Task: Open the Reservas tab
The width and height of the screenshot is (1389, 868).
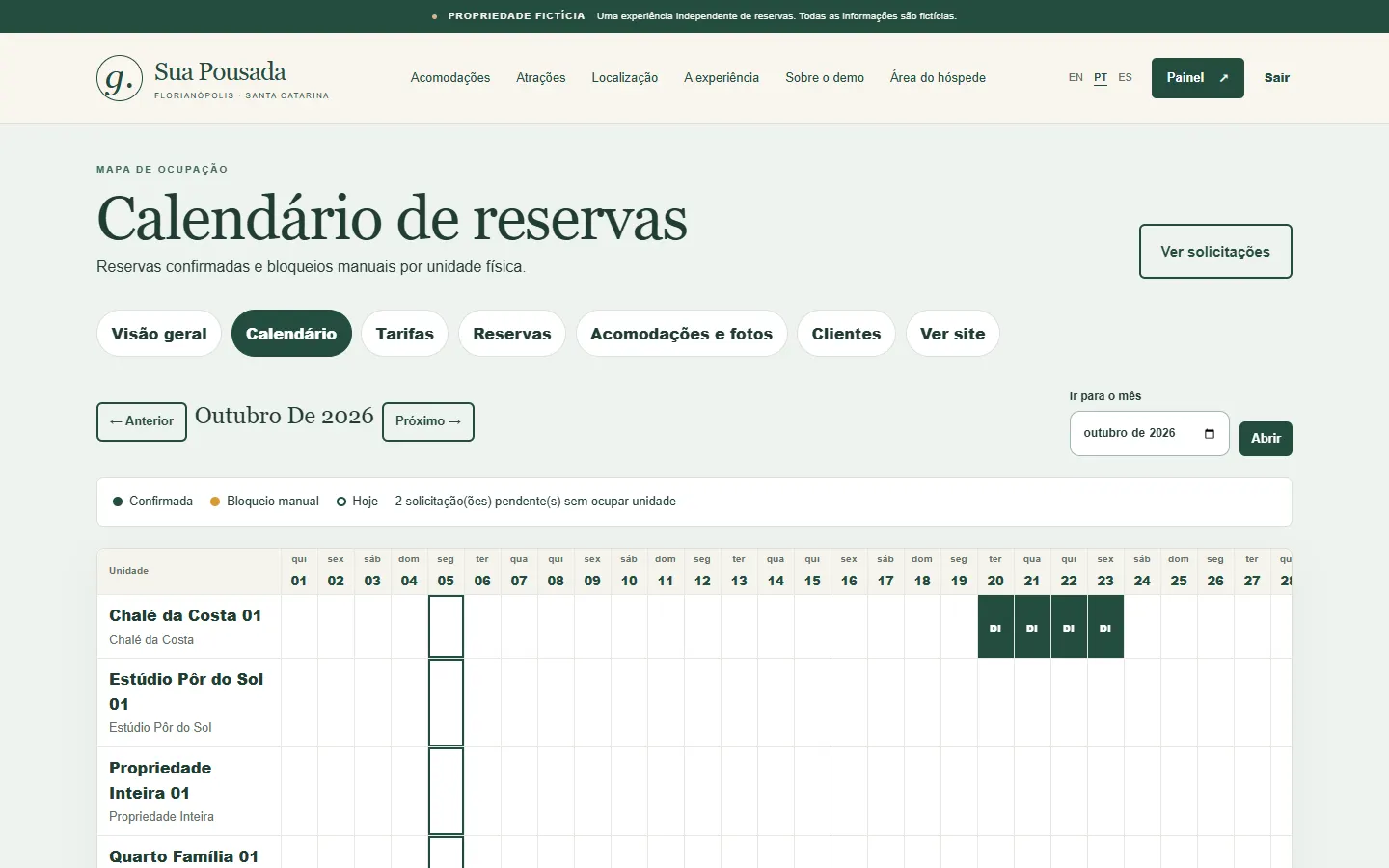Action: point(512,334)
